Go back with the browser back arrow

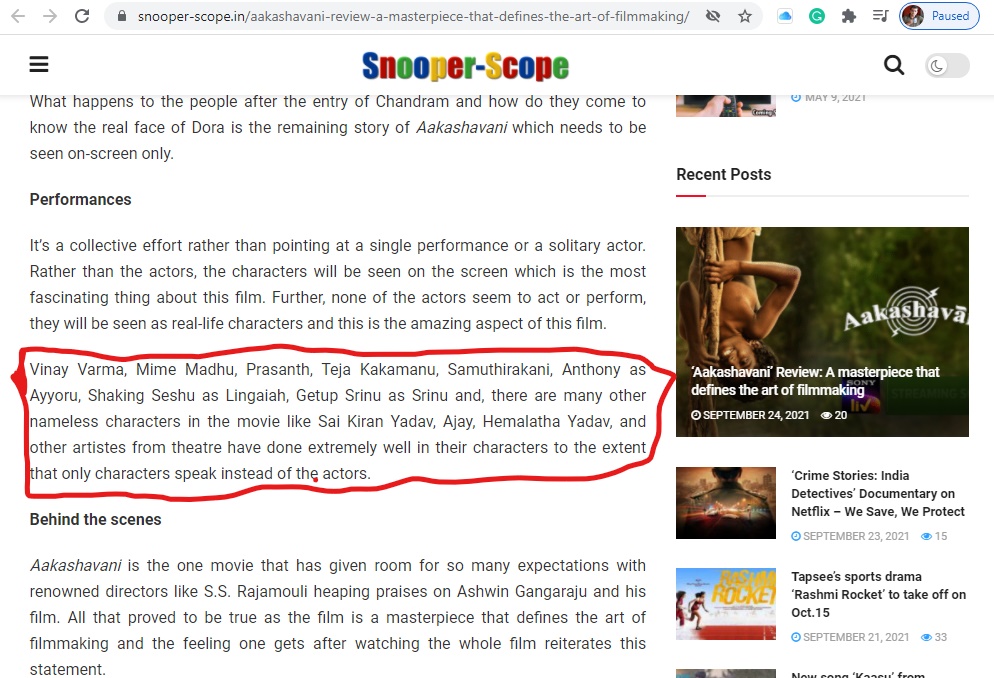pyautogui.click(x=18, y=16)
